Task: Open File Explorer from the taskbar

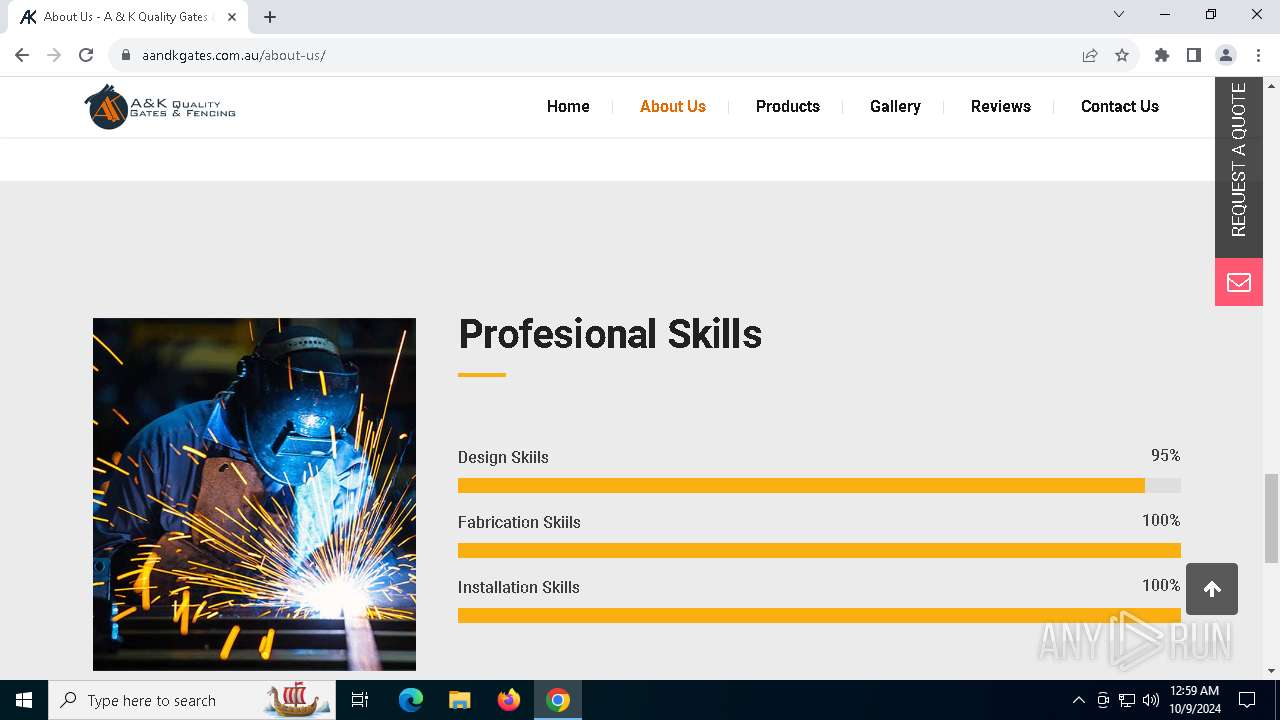Action: (x=459, y=700)
